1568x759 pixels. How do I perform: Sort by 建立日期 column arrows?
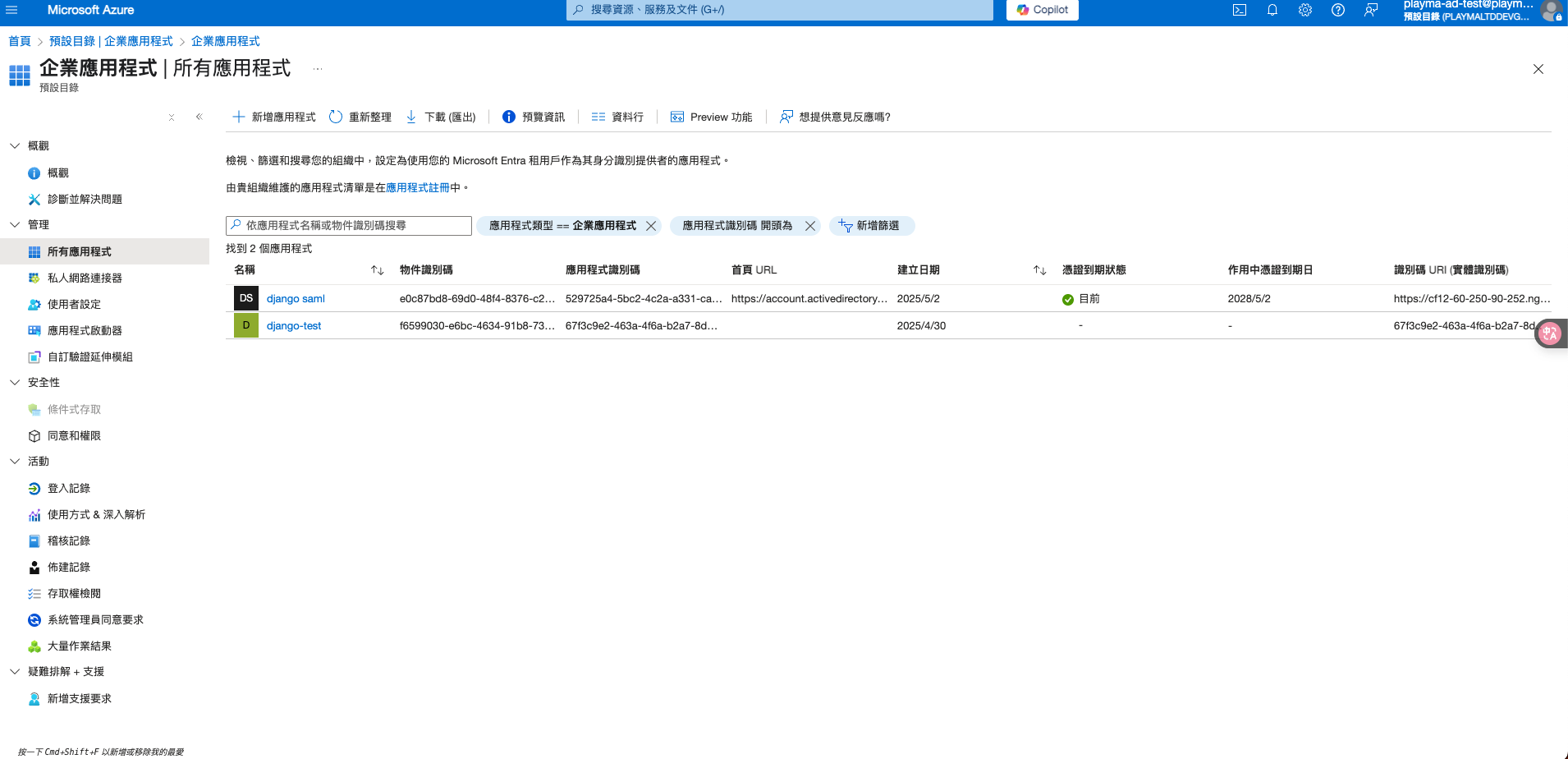point(1040,269)
